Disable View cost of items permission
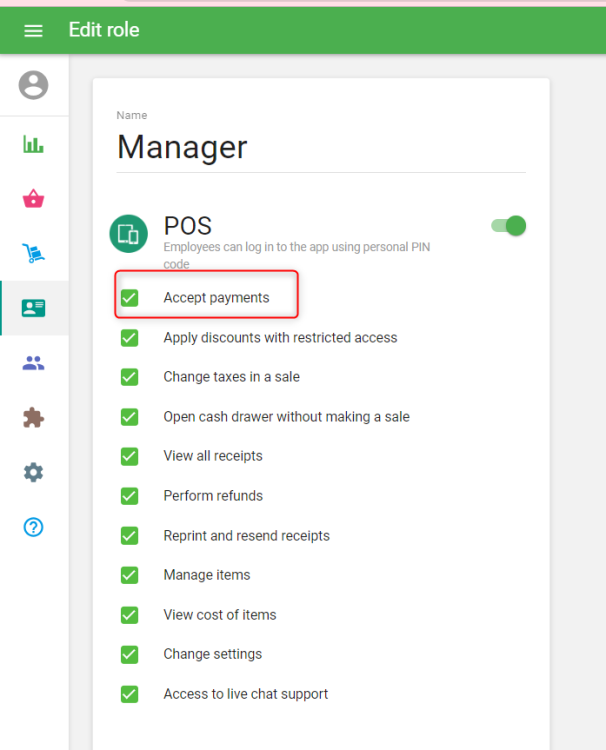606x750 pixels. tap(130, 615)
